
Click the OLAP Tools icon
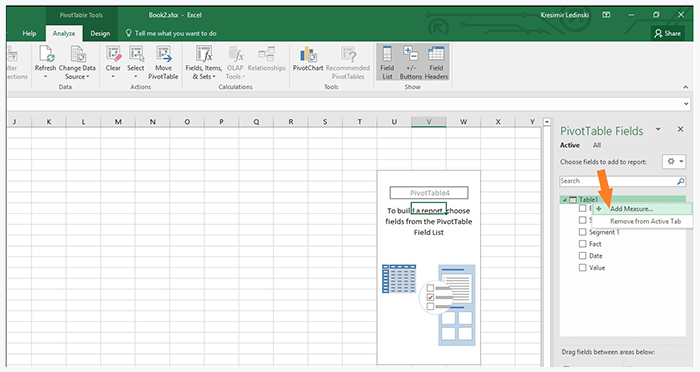point(235,54)
